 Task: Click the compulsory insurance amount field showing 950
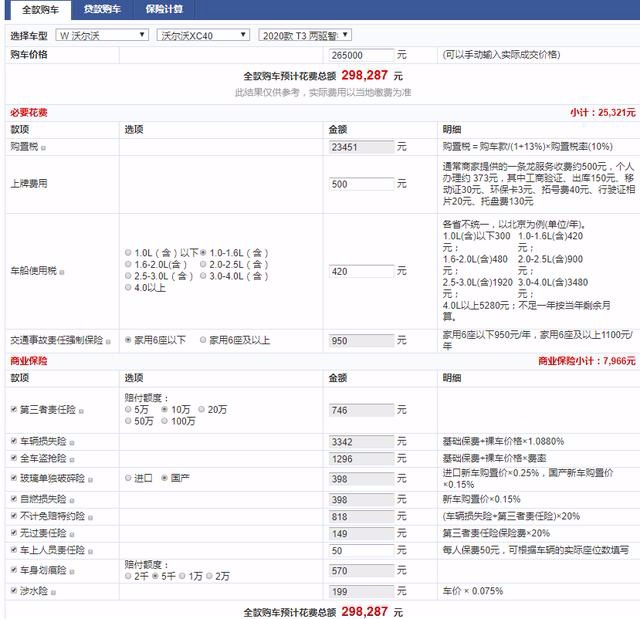click(361, 341)
